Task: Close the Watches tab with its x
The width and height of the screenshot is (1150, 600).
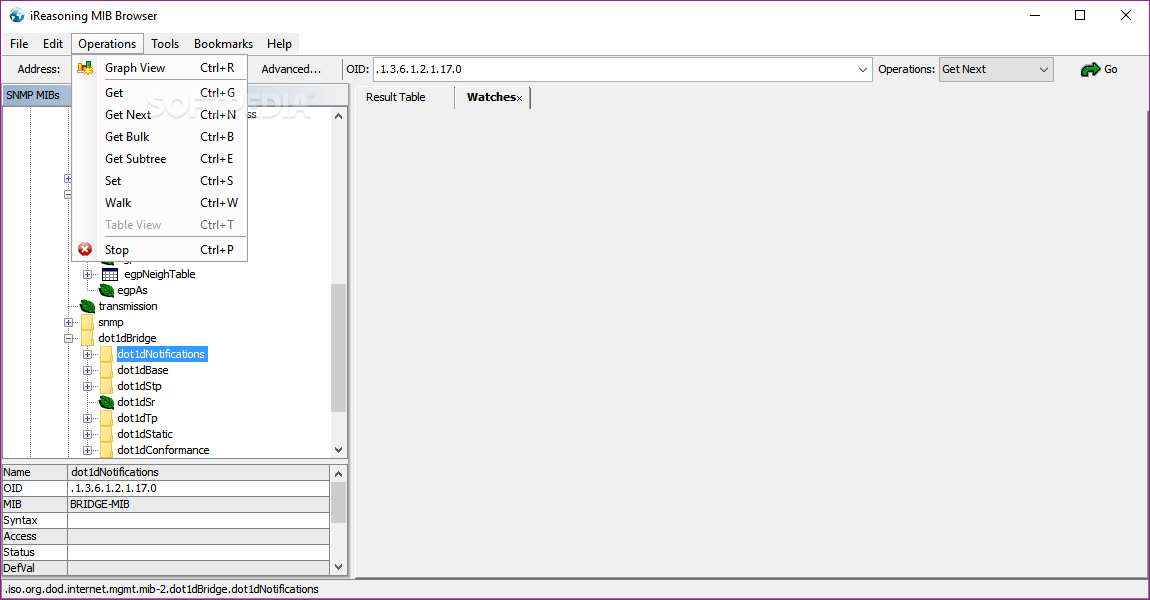Action: click(x=519, y=98)
